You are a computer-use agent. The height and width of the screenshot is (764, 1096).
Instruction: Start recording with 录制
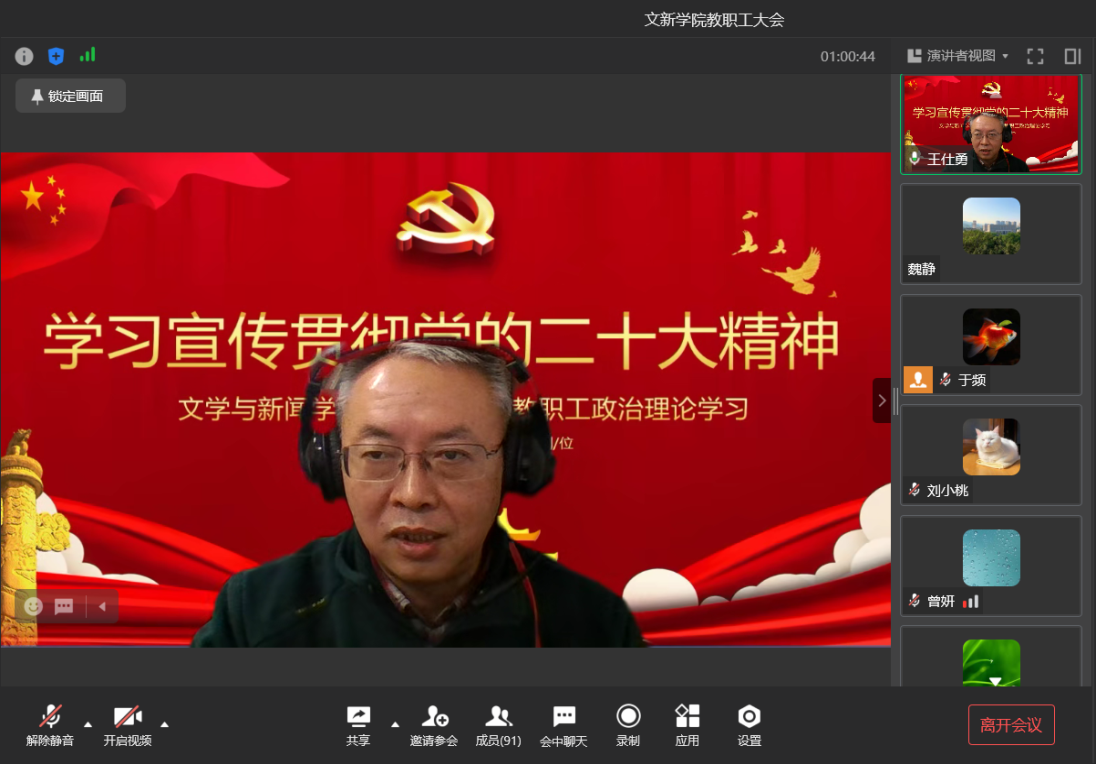click(x=628, y=725)
